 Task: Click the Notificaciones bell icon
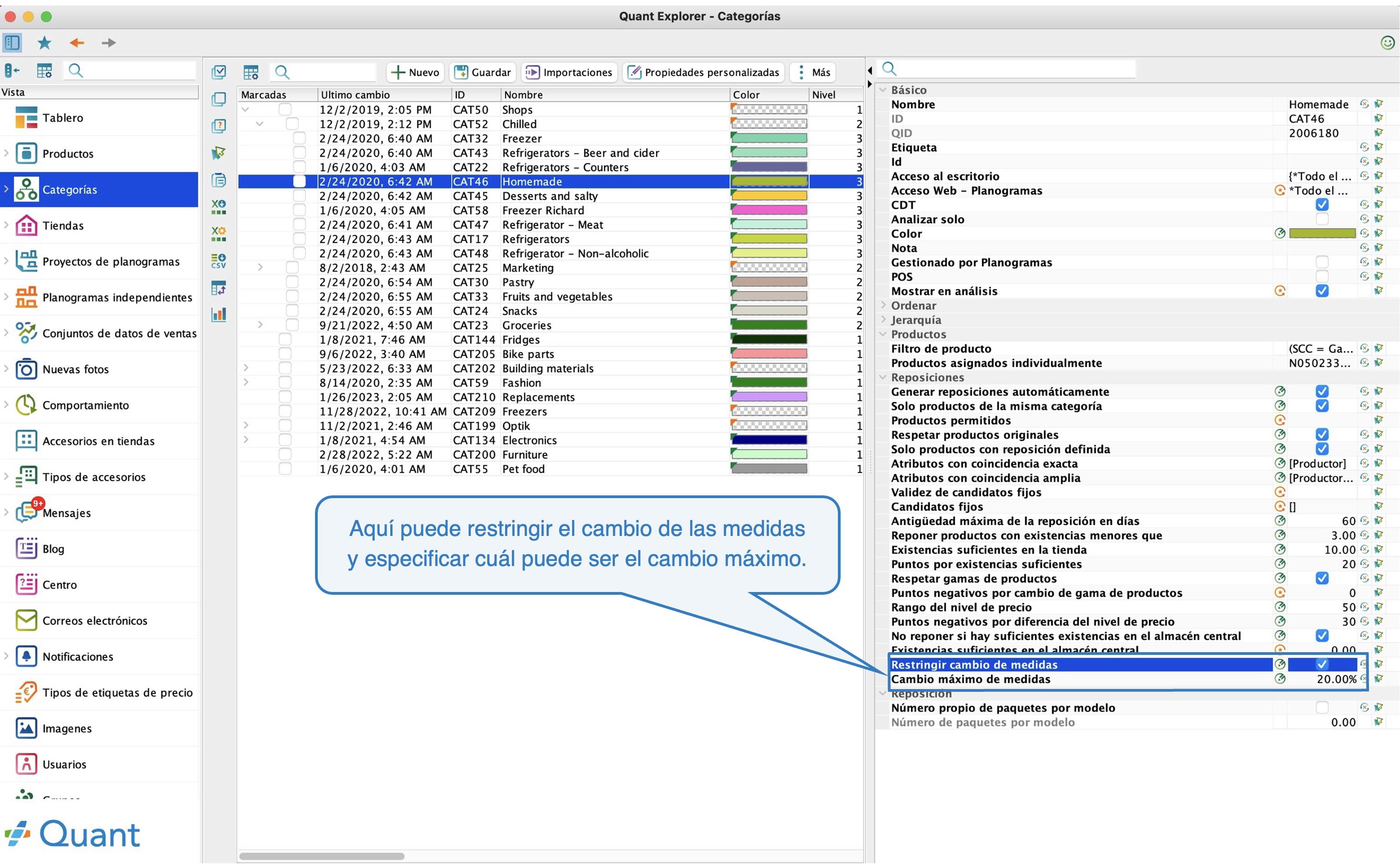point(26,656)
